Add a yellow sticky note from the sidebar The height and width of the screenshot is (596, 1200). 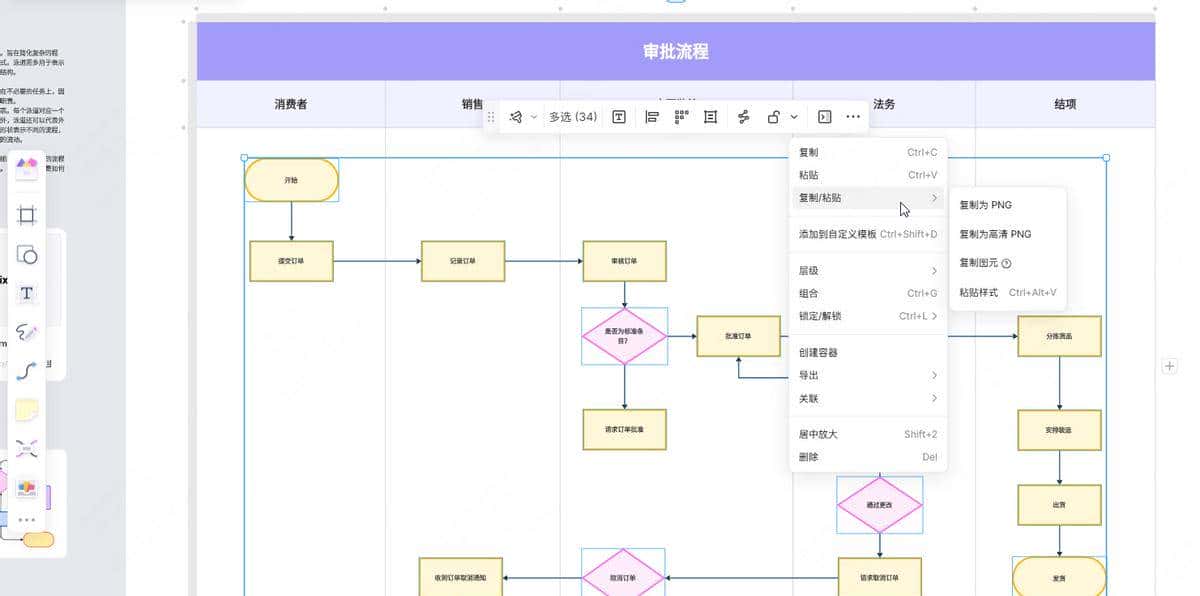(27, 410)
